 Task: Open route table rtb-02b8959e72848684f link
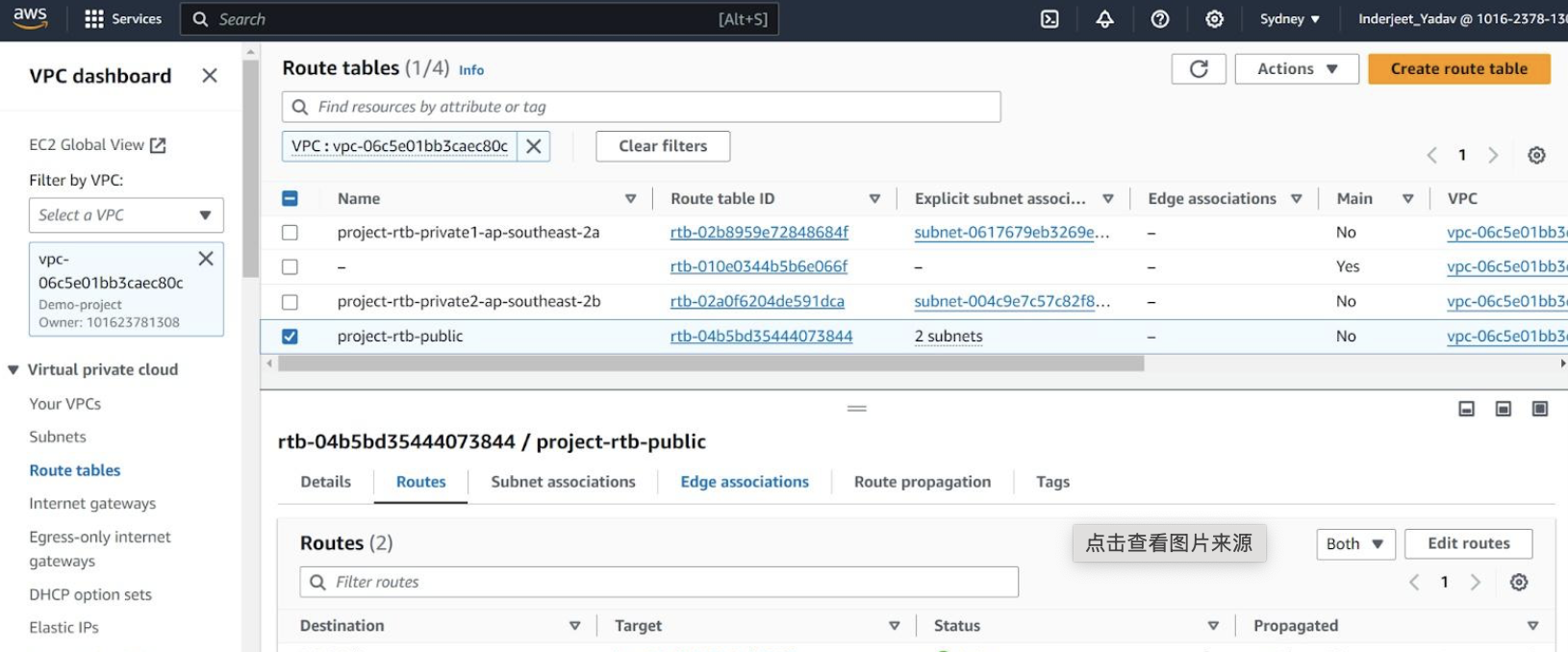pos(759,233)
